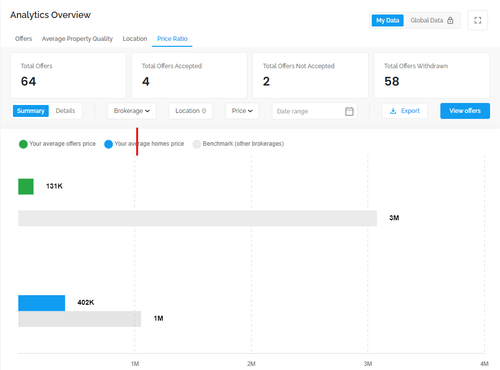Viewport: 500px width, 370px height.
Task: Focus the Date range input field
Action: coord(314,111)
